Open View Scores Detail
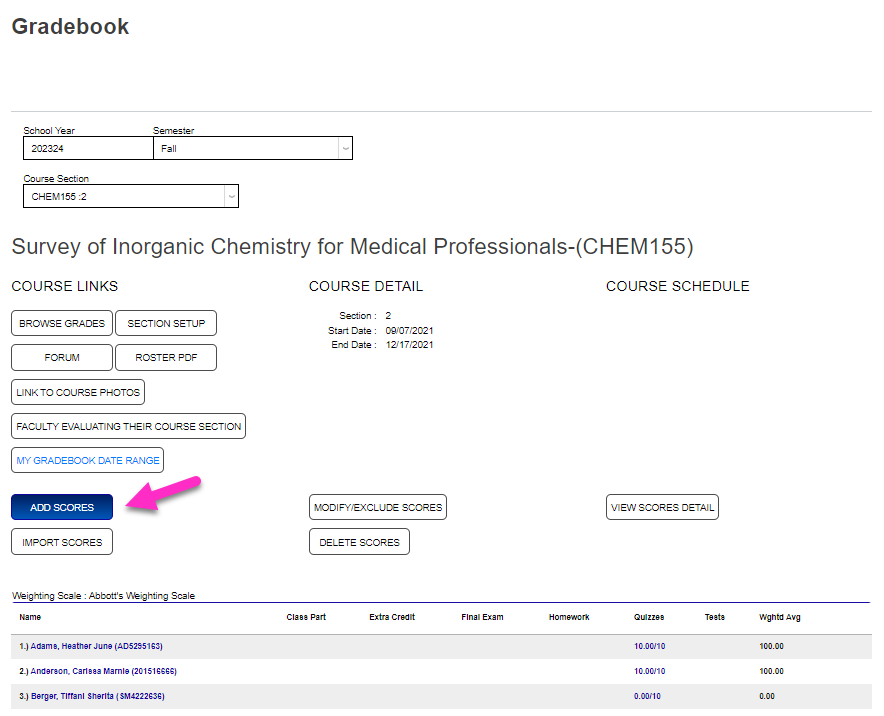Screen dimensions: 884x716 point(661,507)
